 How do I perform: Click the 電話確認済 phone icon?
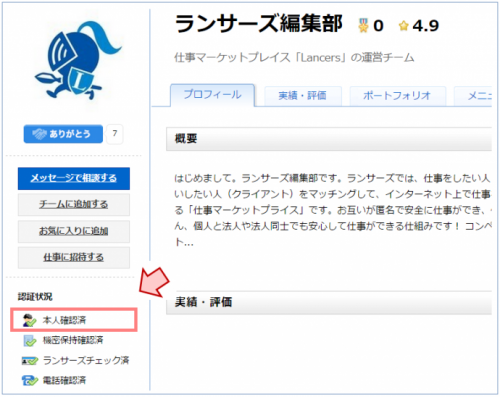(30, 380)
